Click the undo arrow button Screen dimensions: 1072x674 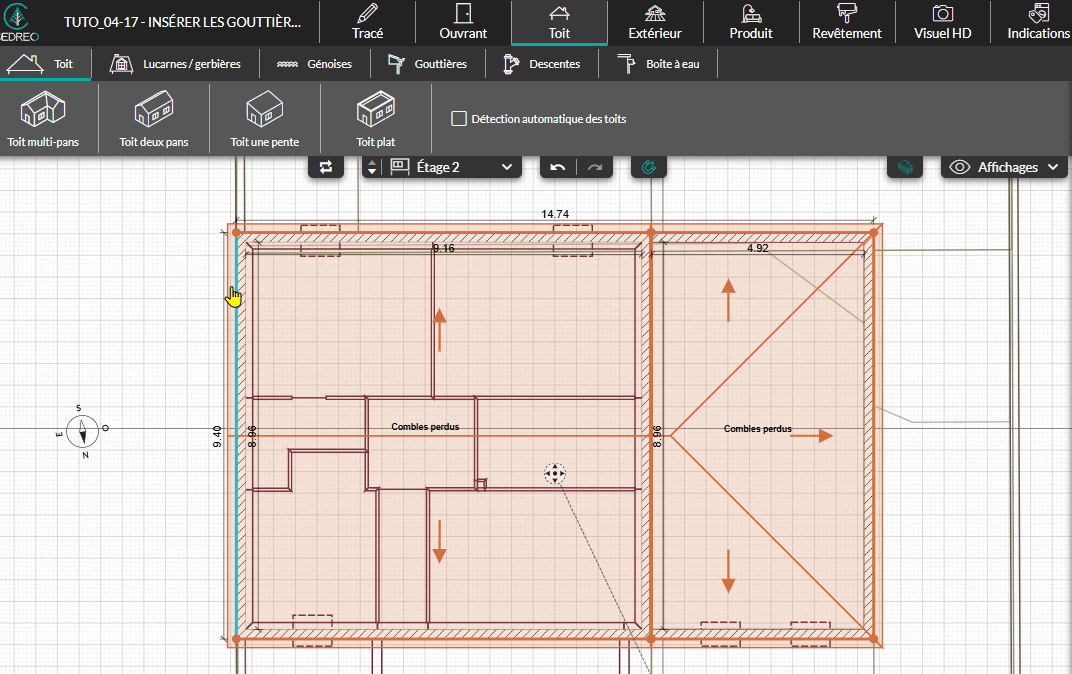558,167
